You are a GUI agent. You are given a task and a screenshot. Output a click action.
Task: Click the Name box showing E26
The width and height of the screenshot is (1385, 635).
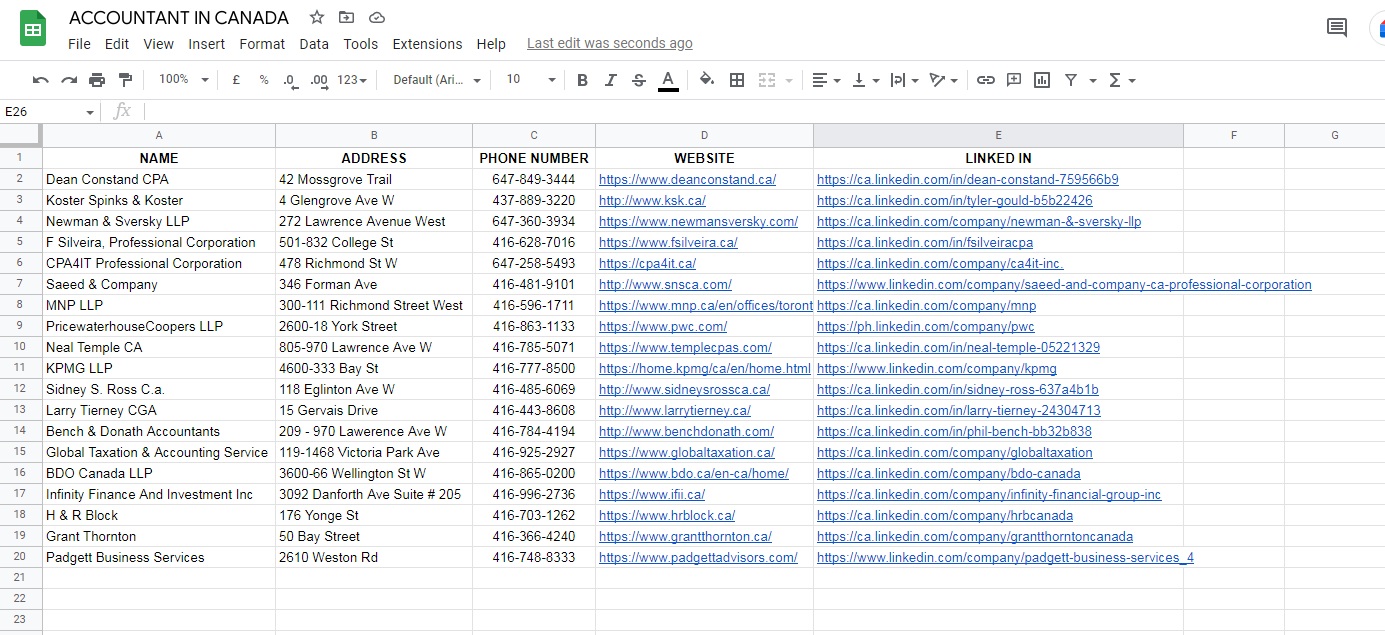click(x=50, y=111)
